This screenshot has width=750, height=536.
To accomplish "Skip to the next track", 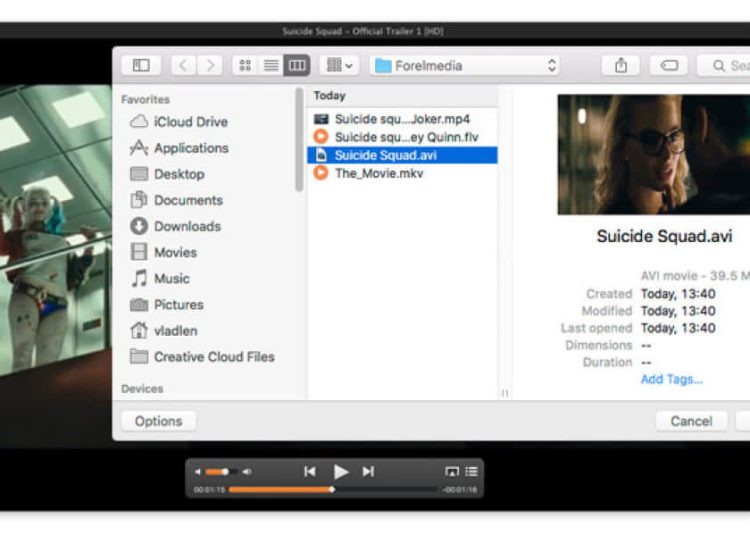I will [x=368, y=471].
